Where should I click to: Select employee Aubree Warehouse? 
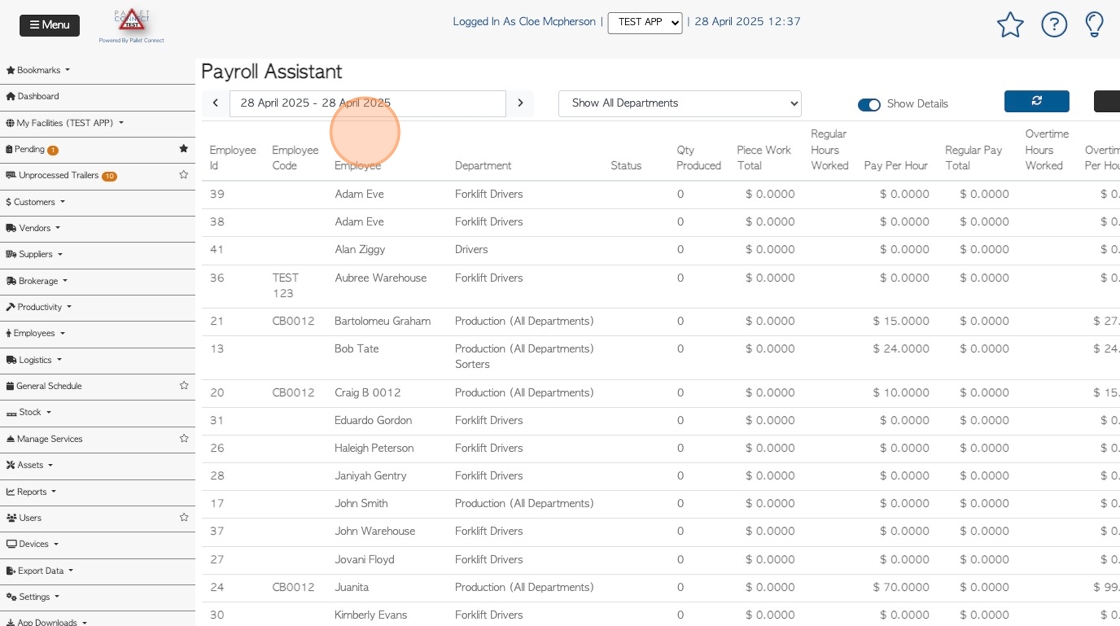pyautogui.click(x=380, y=278)
